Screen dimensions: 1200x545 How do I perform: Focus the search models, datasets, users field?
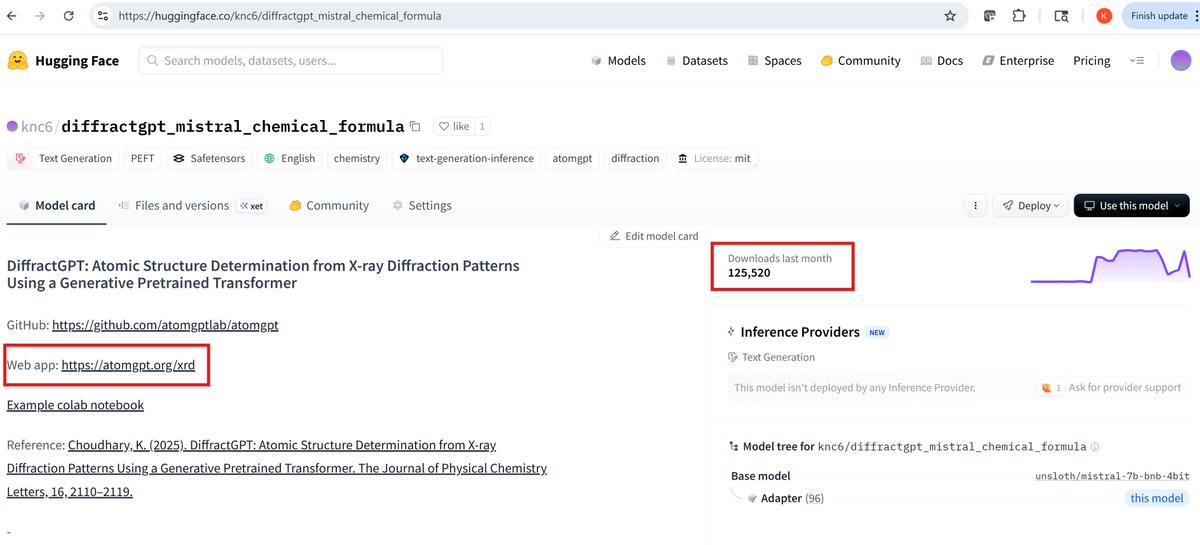click(291, 60)
